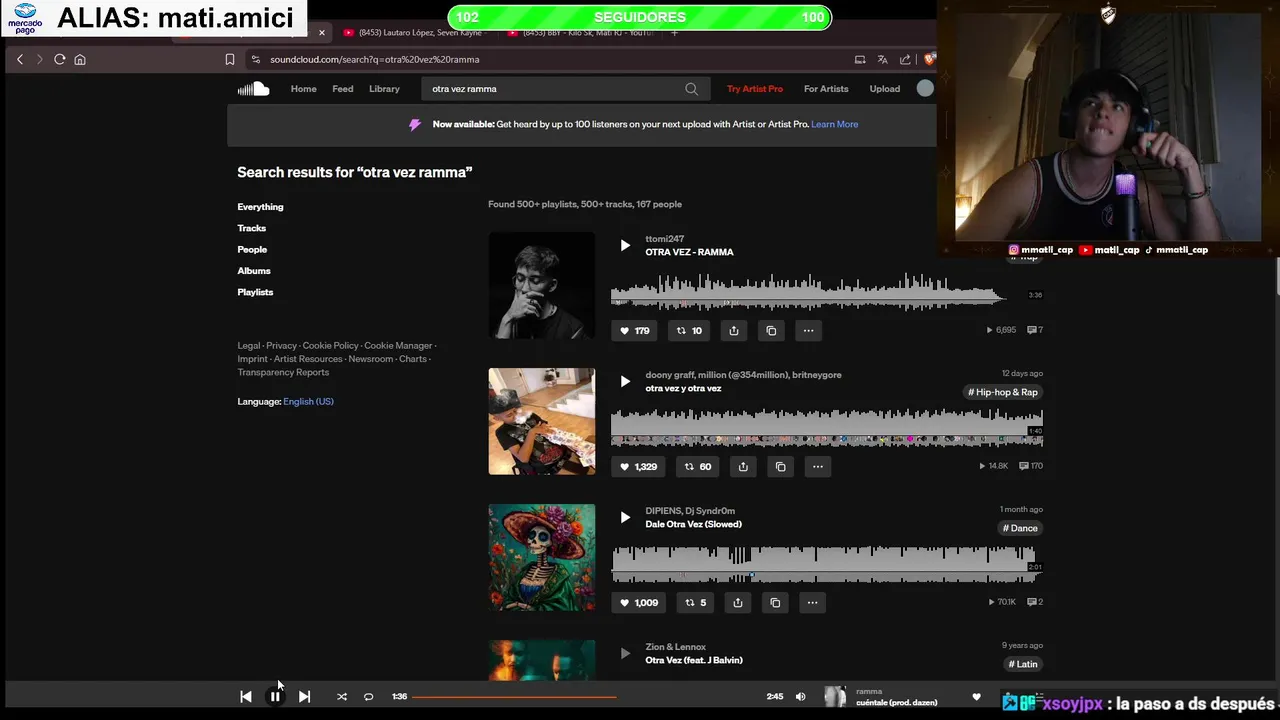The width and height of the screenshot is (1280, 720).
Task: Like otra vez y otra vez with 1,329 likes
Action: pos(638,466)
